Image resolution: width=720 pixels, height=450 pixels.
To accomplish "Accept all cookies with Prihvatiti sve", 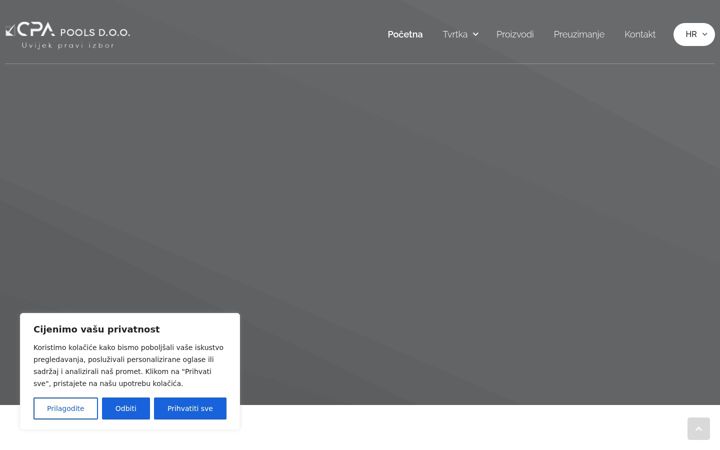I will coord(190,408).
